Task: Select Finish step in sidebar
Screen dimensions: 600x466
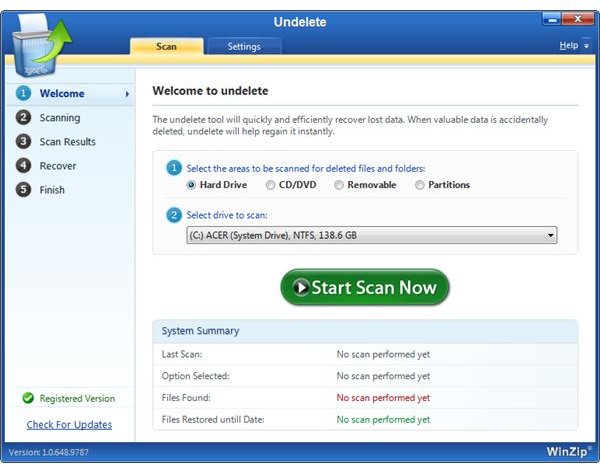Action: (x=52, y=189)
